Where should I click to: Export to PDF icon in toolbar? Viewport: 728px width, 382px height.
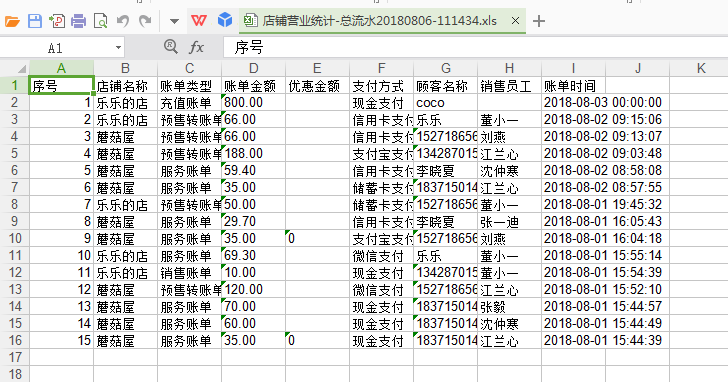click(57, 21)
